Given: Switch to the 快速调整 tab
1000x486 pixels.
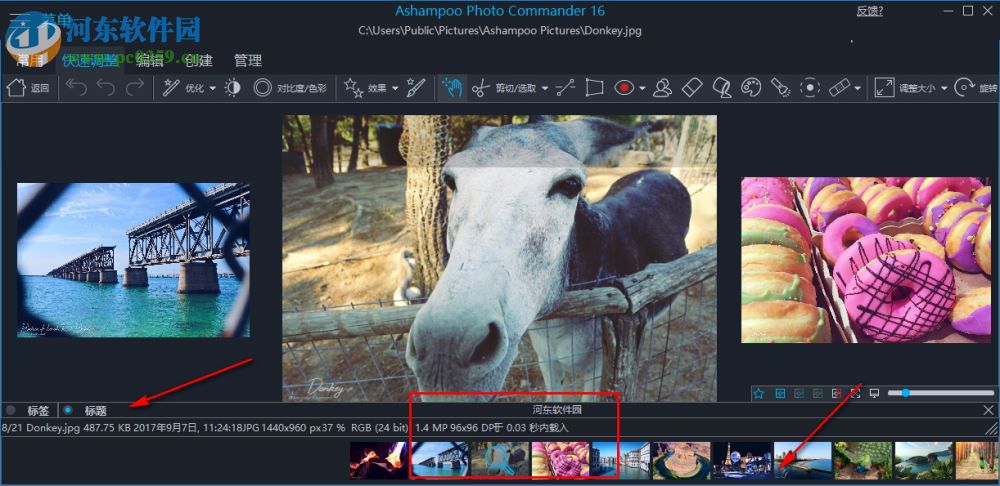Looking at the screenshot, I should 90,61.
